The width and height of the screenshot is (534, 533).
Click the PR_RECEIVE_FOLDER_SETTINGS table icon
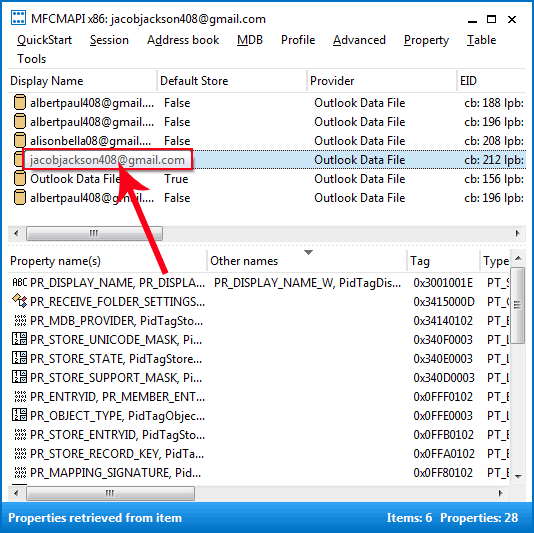pos(19,301)
